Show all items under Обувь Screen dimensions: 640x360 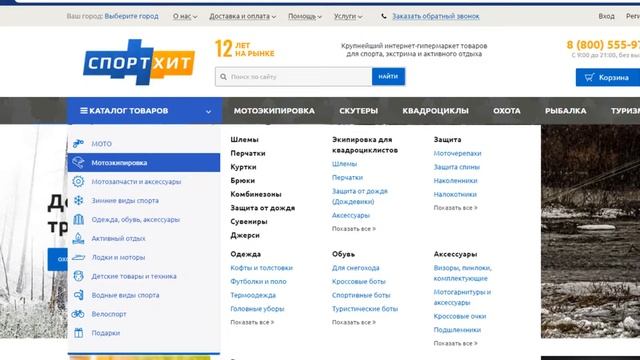(x=354, y=322)
